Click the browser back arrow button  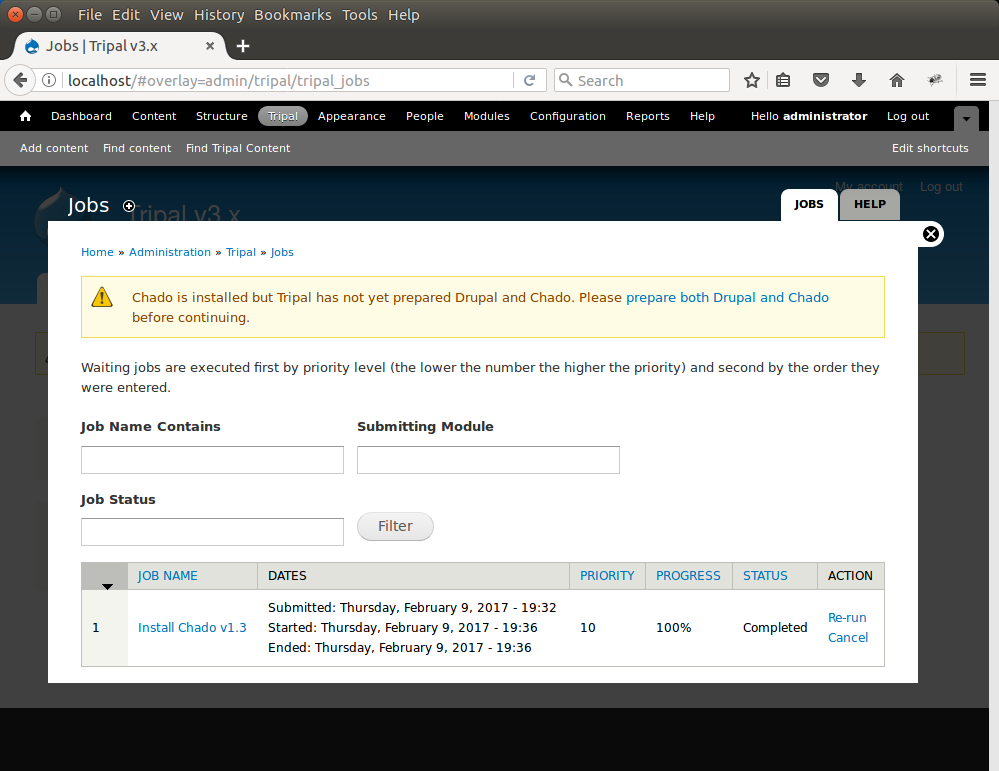tap(20, 80)
